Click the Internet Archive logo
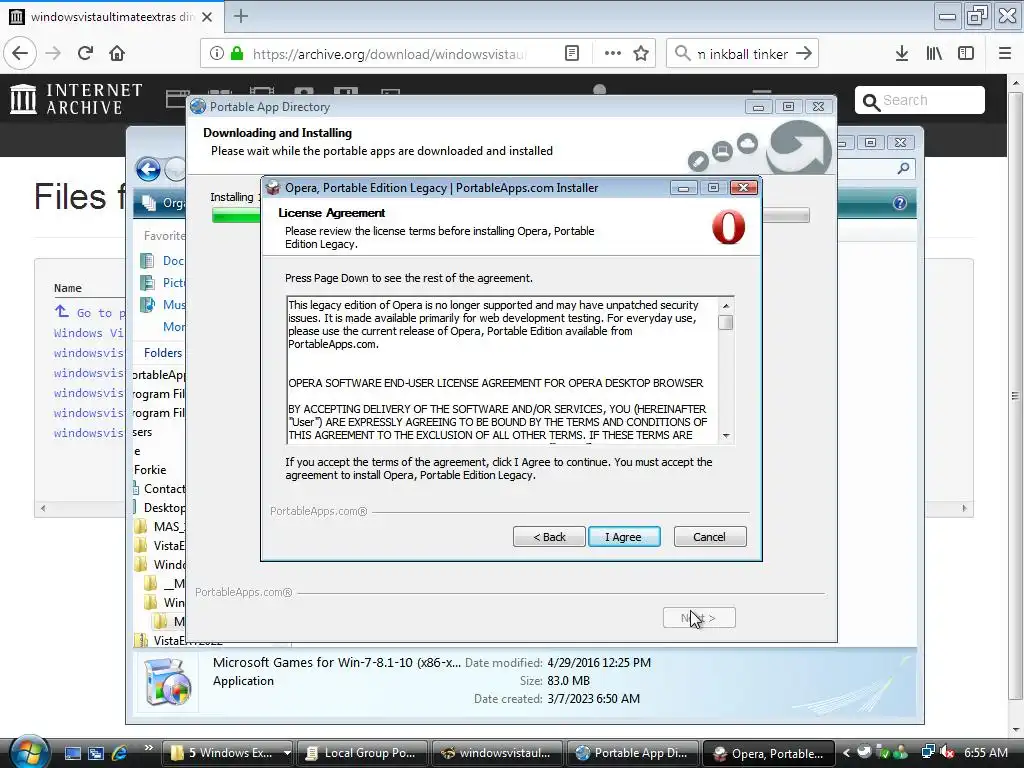The width and height of the screenshot is (1024, 768). [77, 99]
